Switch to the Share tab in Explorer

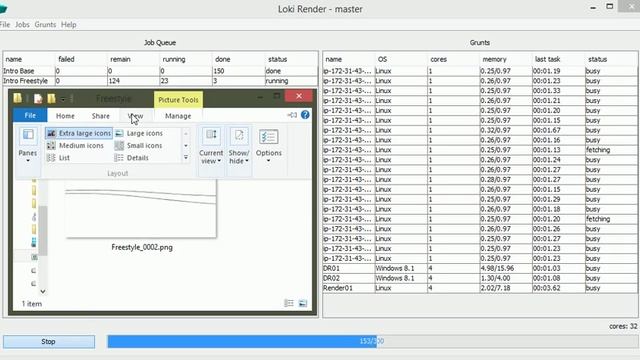coord(100,116)
